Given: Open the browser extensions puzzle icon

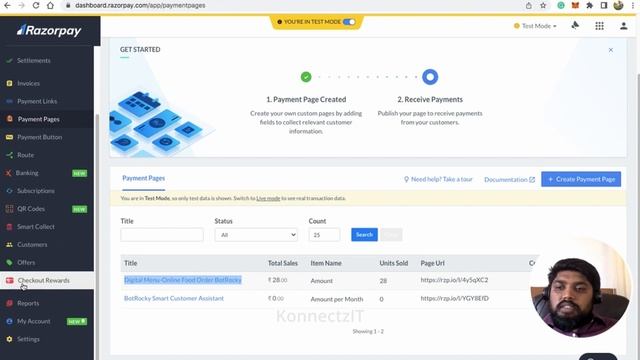Looking at the screenshot, I should (589, 5).
